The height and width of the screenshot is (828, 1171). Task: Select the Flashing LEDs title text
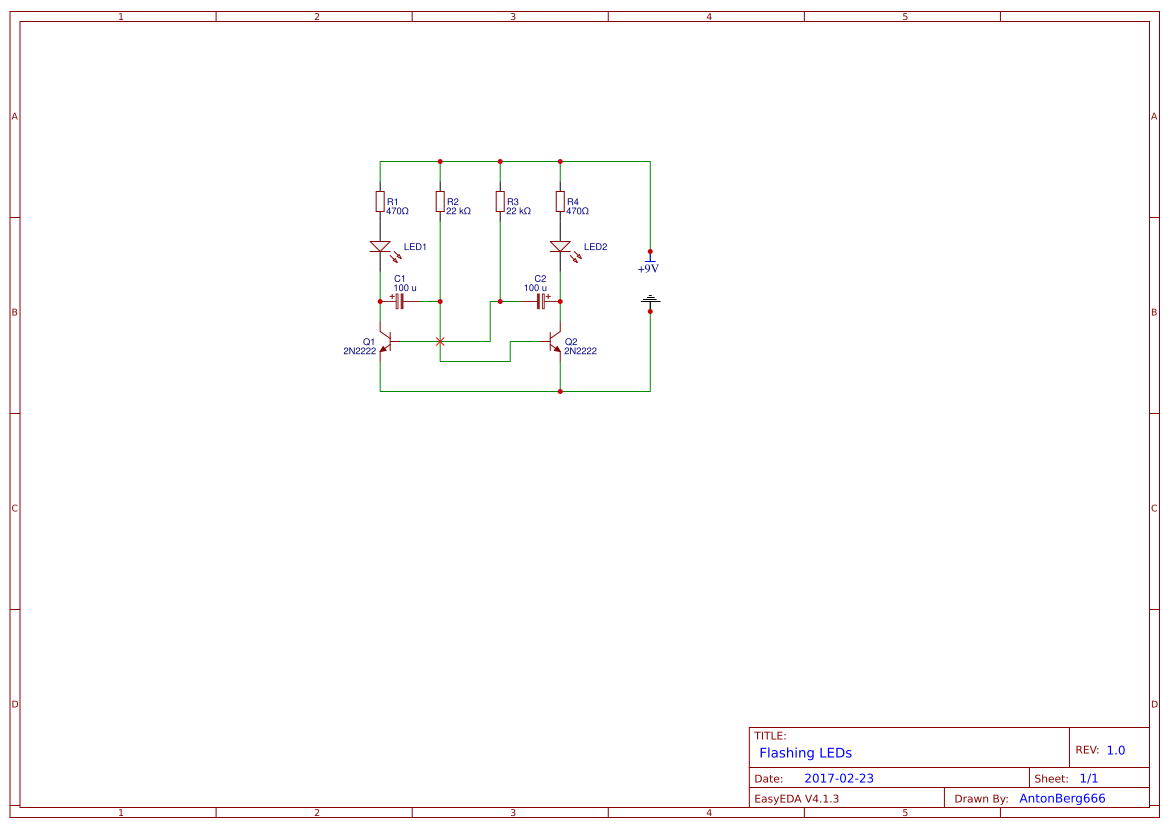[804, 753]
